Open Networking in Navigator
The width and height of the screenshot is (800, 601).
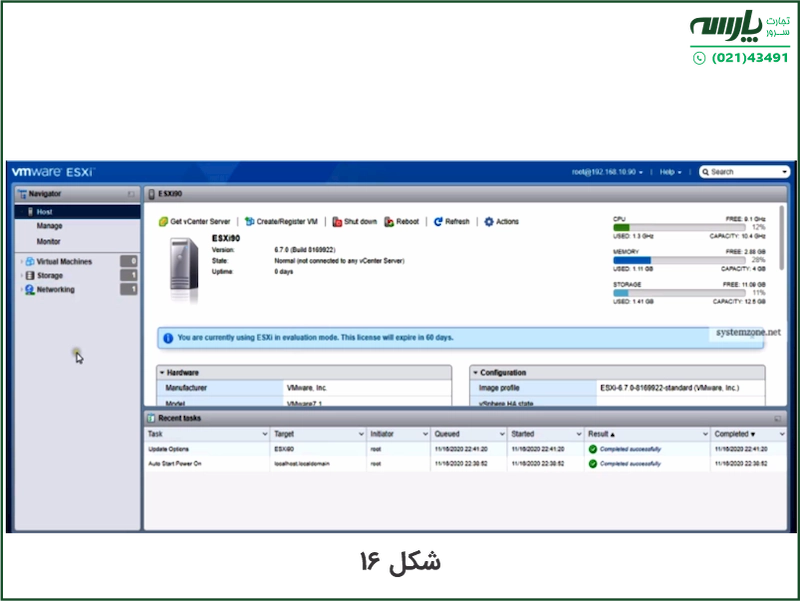(56, 289)
